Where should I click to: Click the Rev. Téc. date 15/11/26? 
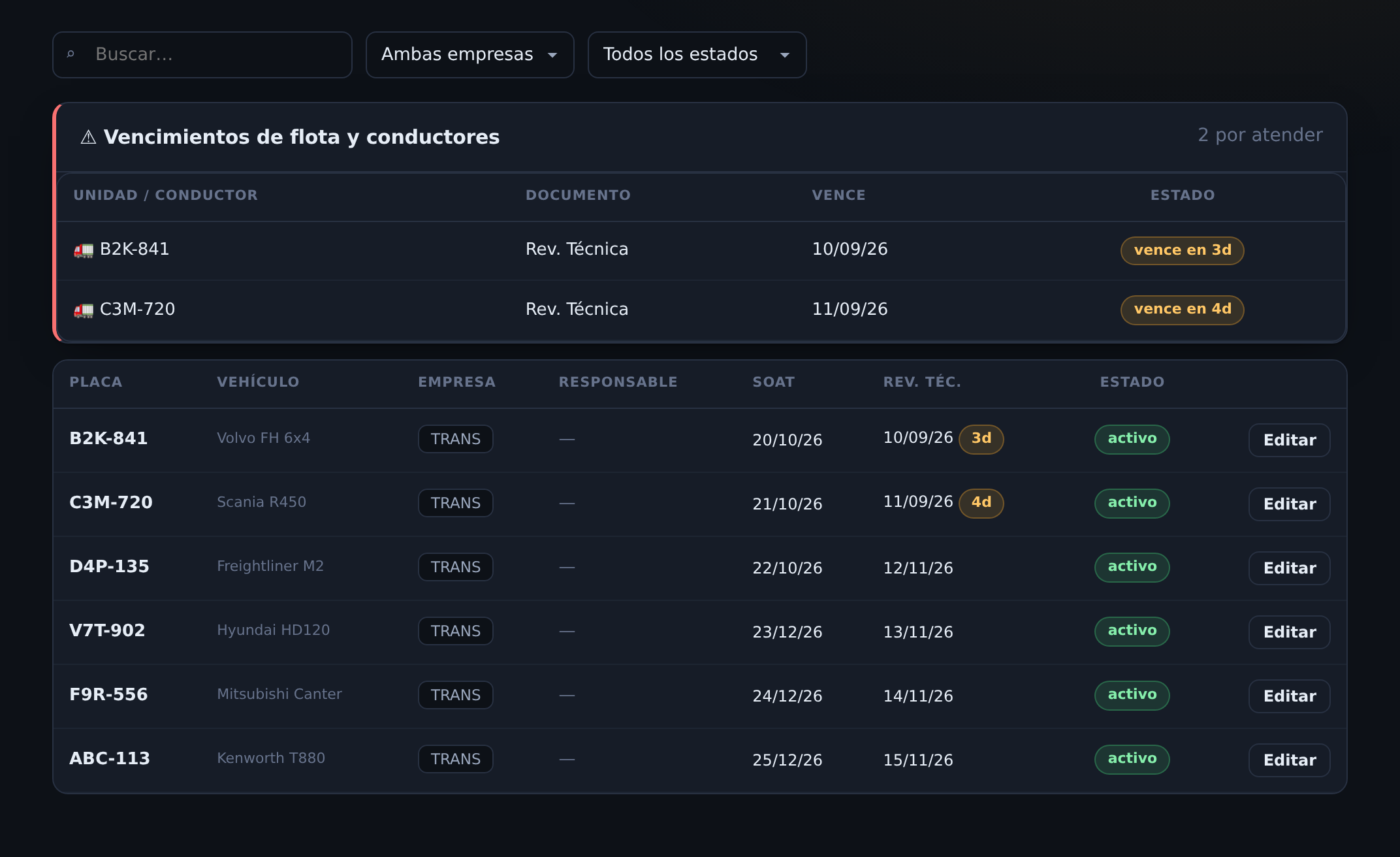coord(918,760)
